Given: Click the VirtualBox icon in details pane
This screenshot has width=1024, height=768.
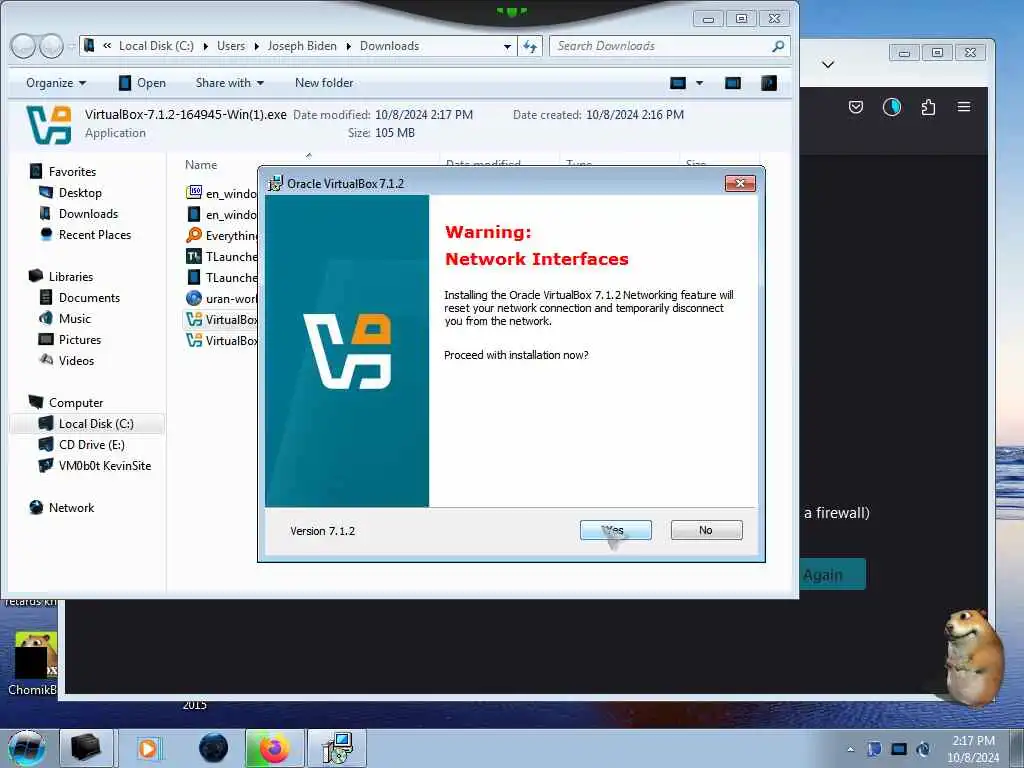Looking at the screenshot, I should (x=49, y=124).
